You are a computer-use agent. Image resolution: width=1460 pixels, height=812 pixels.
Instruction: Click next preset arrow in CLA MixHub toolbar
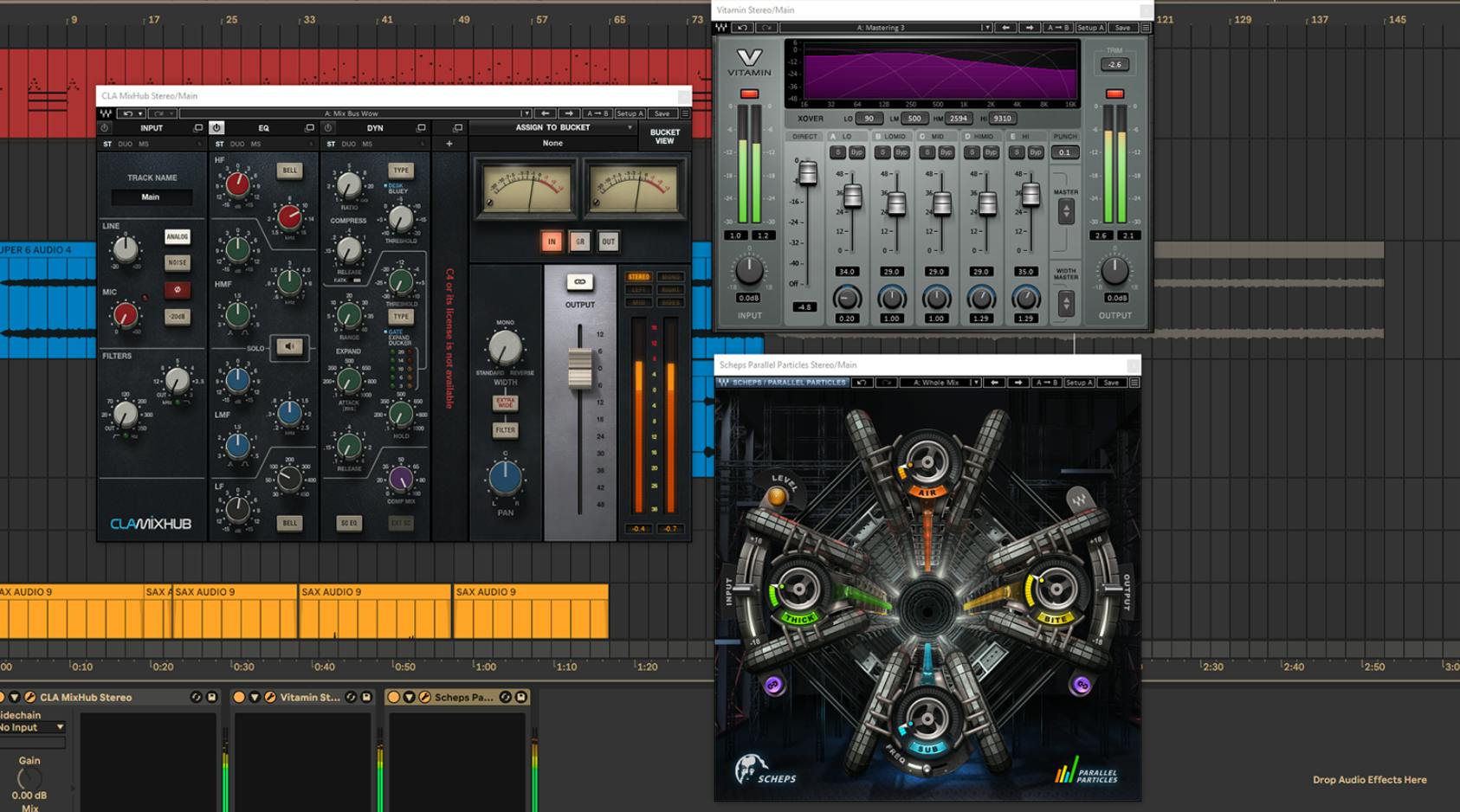(569, 113)
